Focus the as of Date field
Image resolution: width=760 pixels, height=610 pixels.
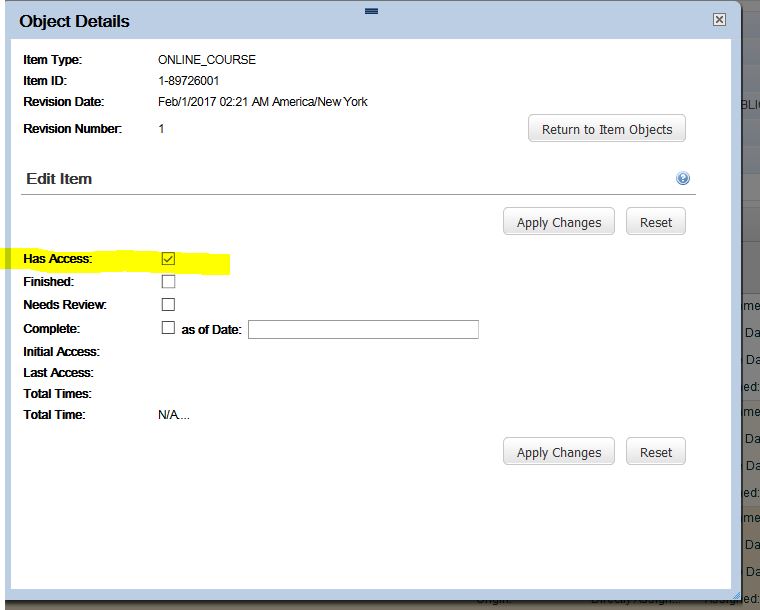pyautogui.click(x=363, y=329)
